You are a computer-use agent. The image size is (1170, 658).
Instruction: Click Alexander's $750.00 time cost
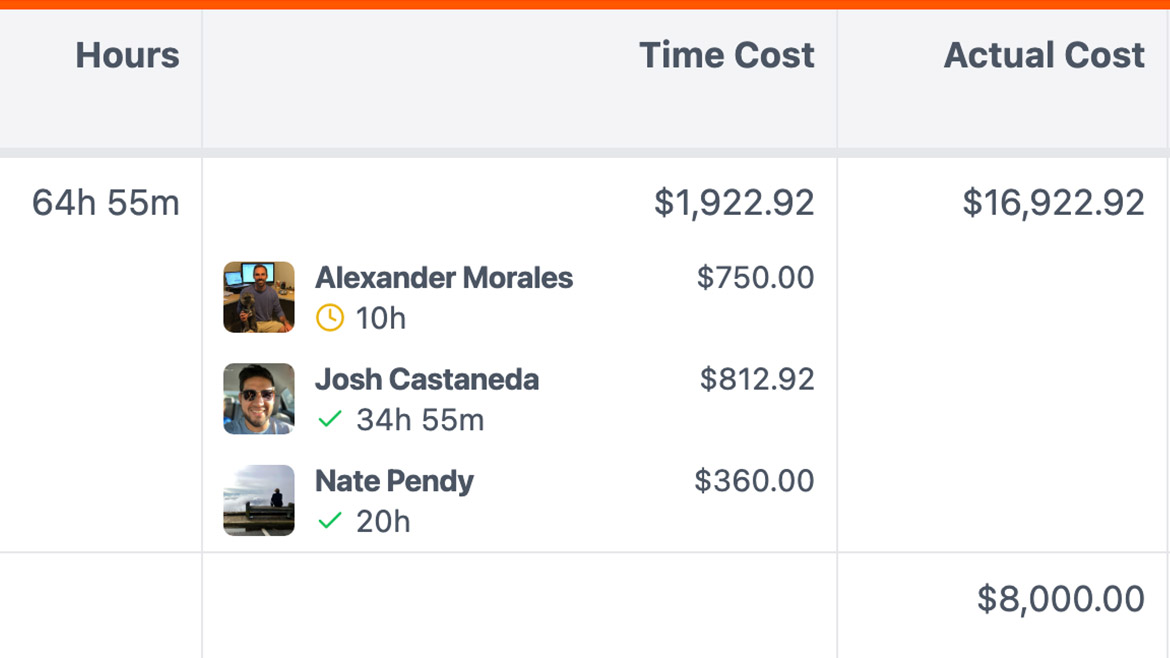click(x=755, y=277)
